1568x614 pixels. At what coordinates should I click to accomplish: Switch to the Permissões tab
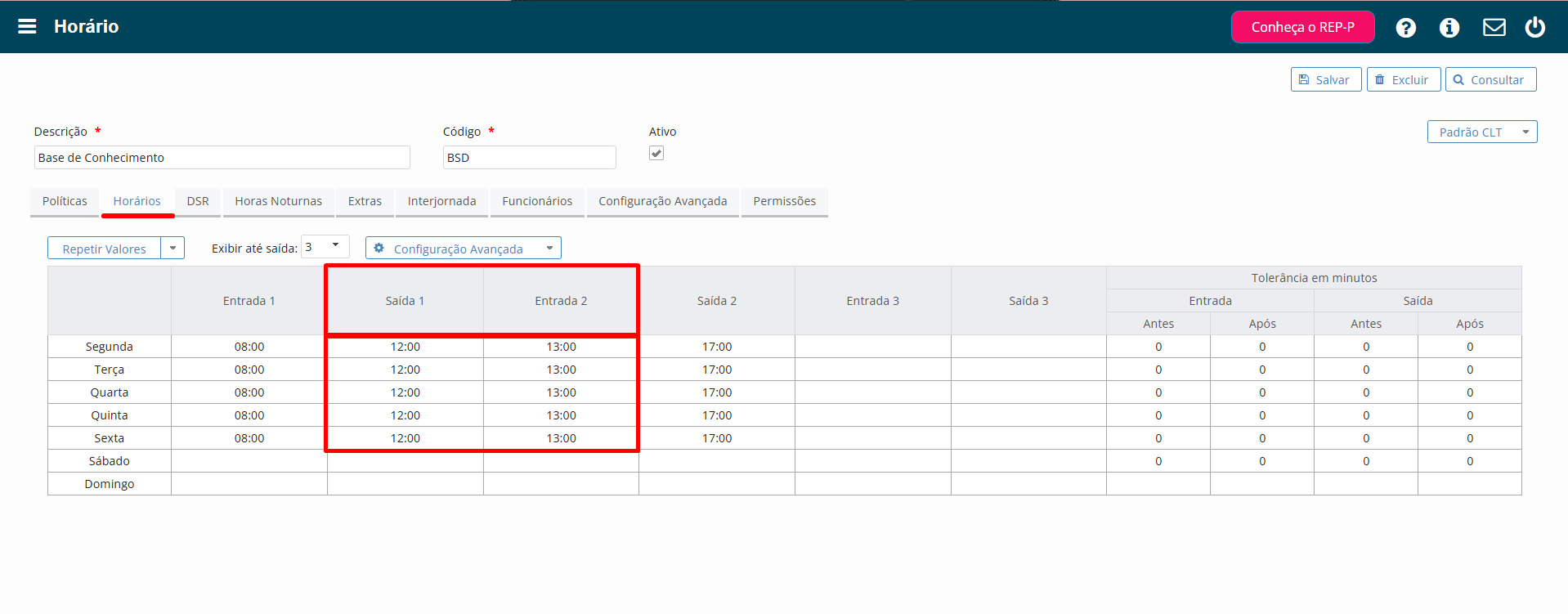pos(785,201)
